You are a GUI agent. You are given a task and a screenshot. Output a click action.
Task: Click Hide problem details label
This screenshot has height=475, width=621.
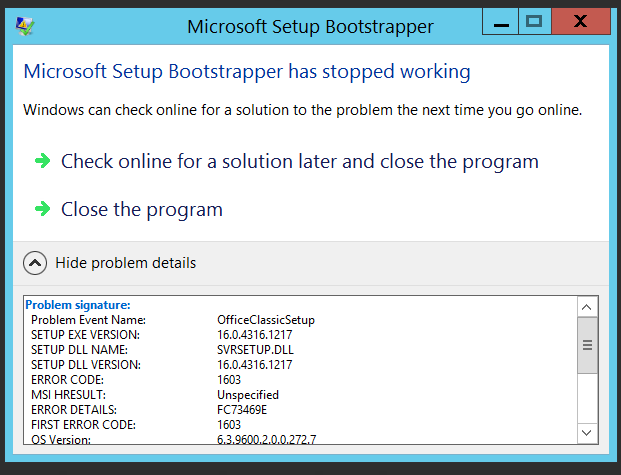[126, 263]
